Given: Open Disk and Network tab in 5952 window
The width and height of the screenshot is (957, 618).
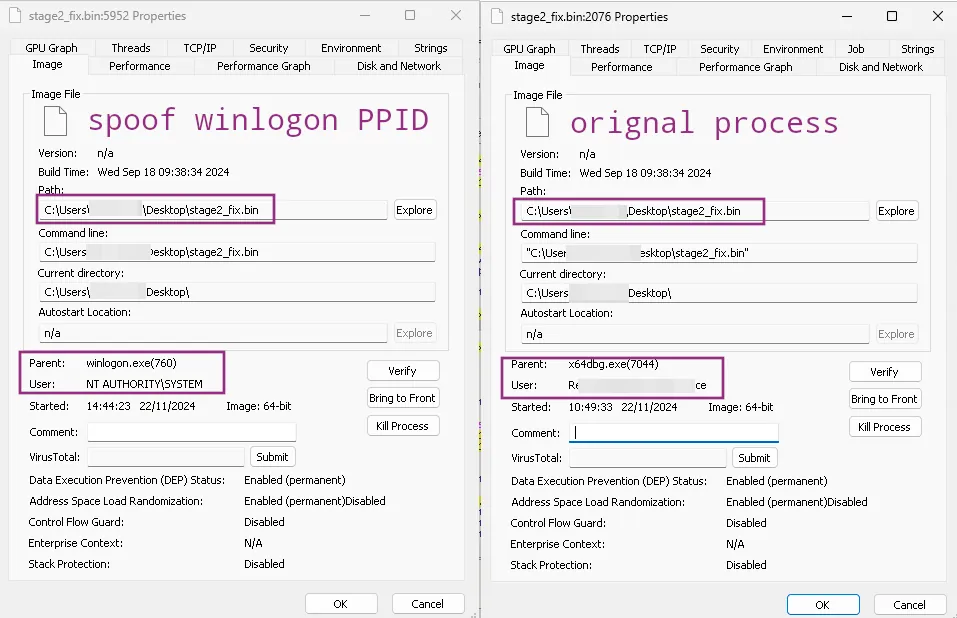Looking at the screenshot, I should tap(399, 66).
